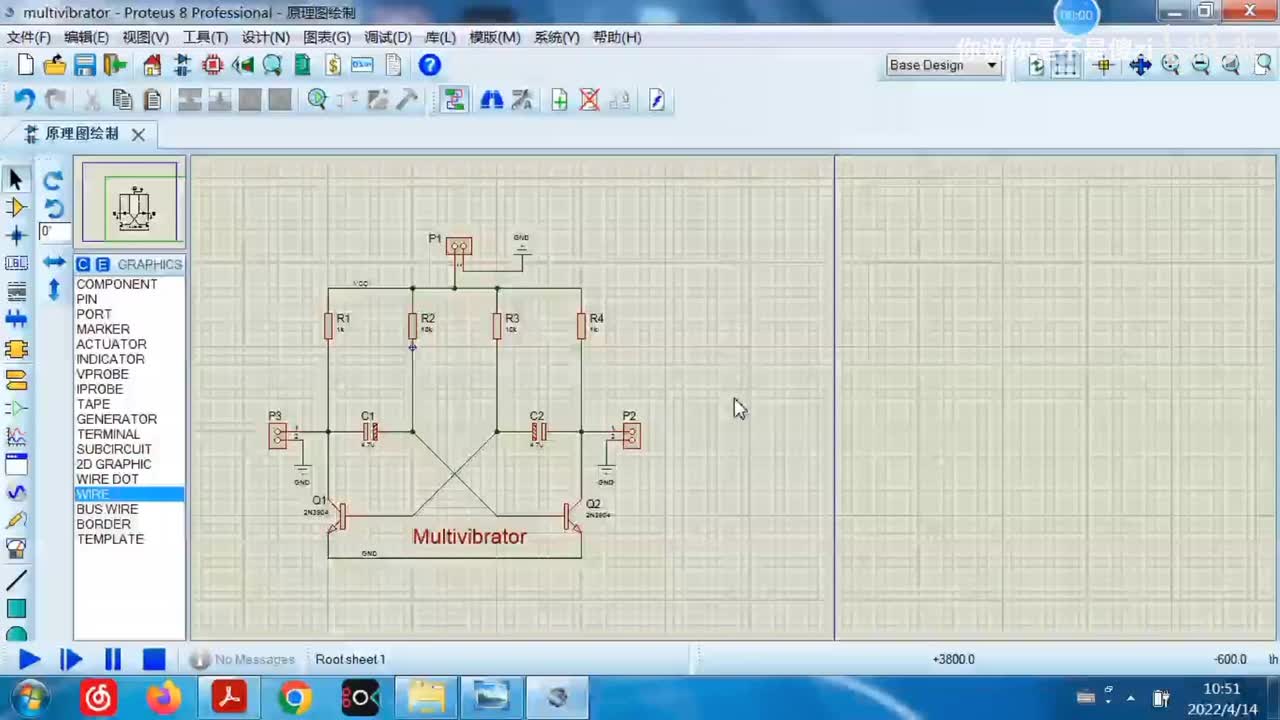Choose Wire label LBL mode tool

(x=16, y=264)
